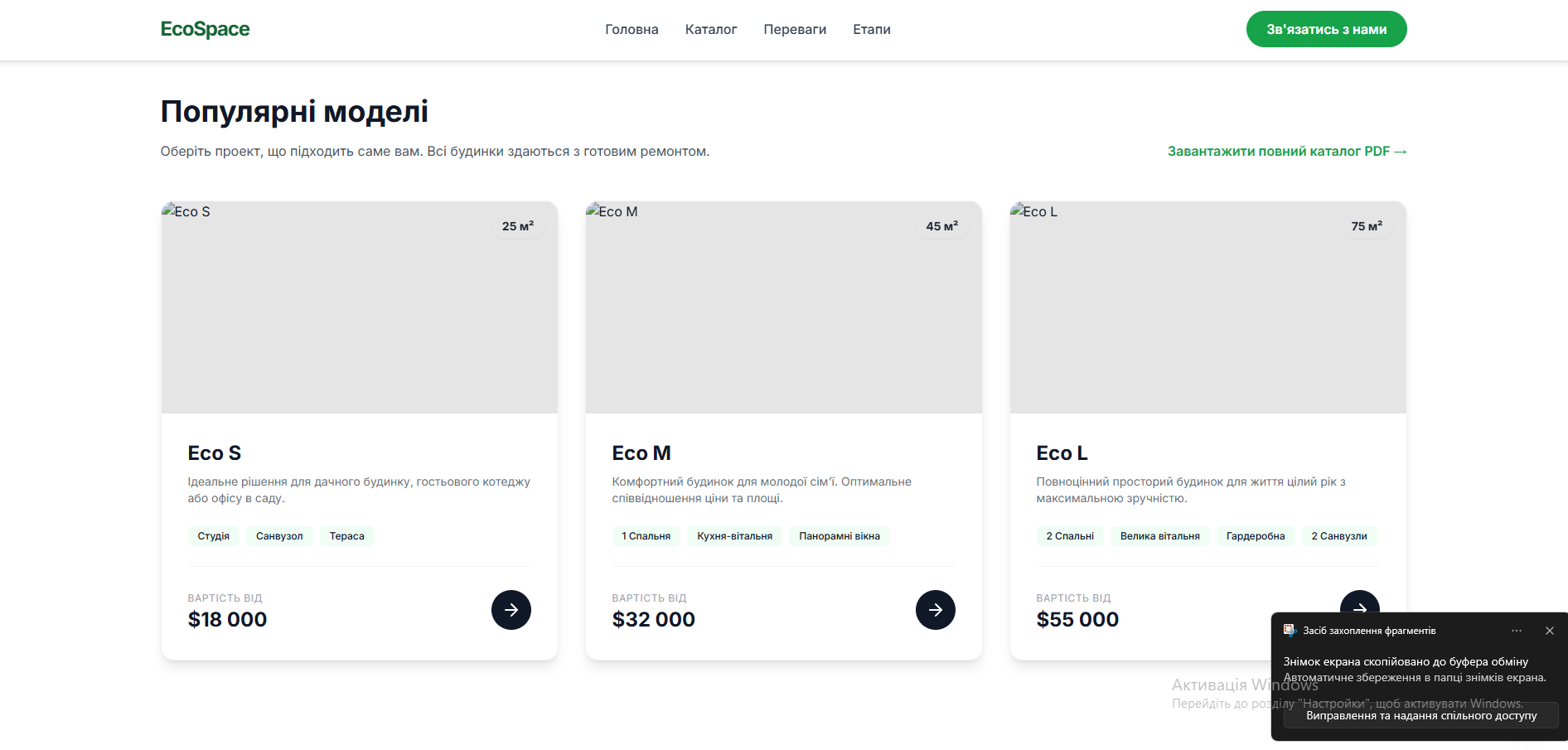Open Переваги nav item
The height and width of the screenshot is (750, 1568).
pyautogui.click(x=795, y=29)
